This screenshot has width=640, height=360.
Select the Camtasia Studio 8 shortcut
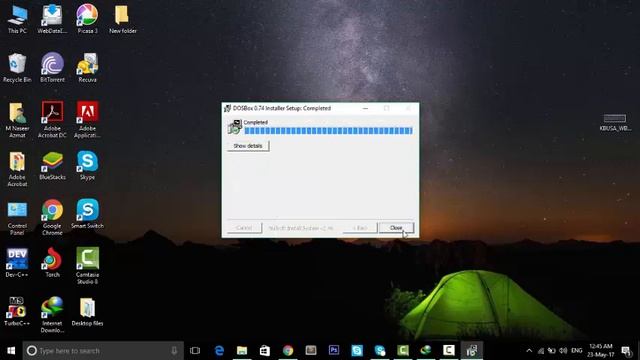click(87, 266)
